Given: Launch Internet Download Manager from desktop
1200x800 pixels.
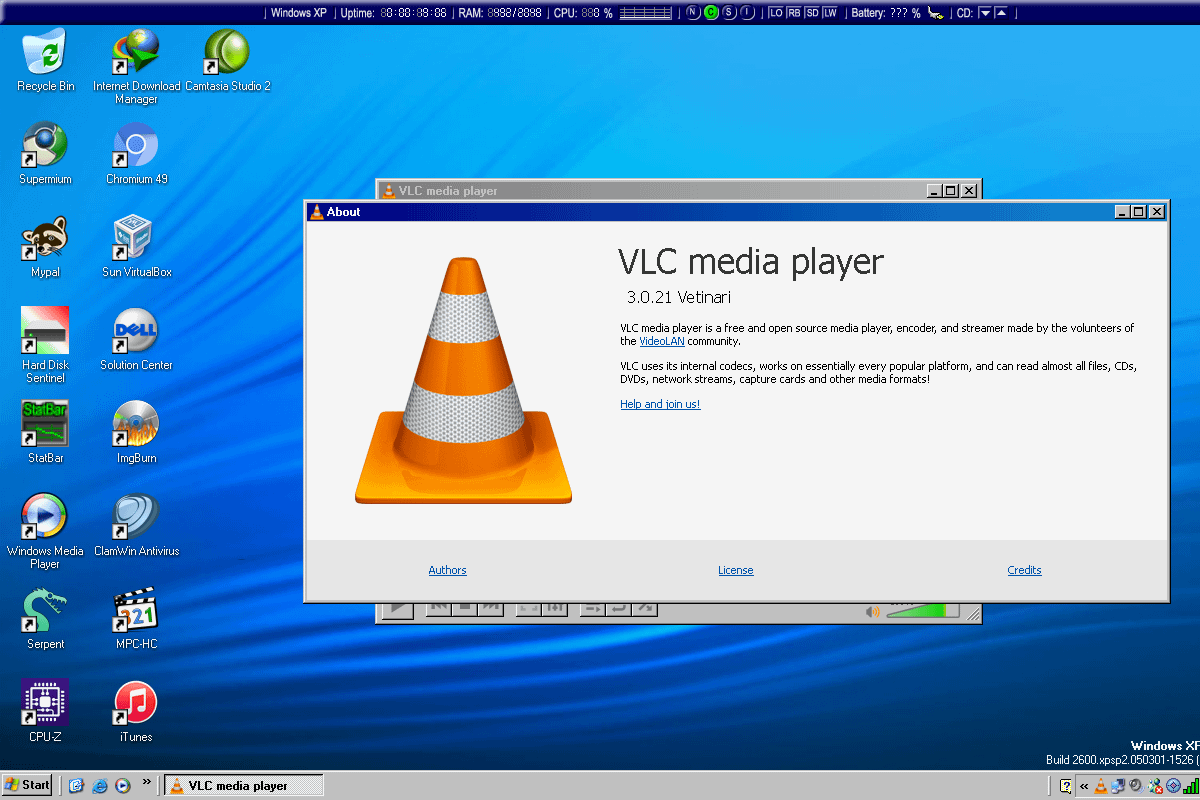Looking at the screenshot, I should point(136,66).
